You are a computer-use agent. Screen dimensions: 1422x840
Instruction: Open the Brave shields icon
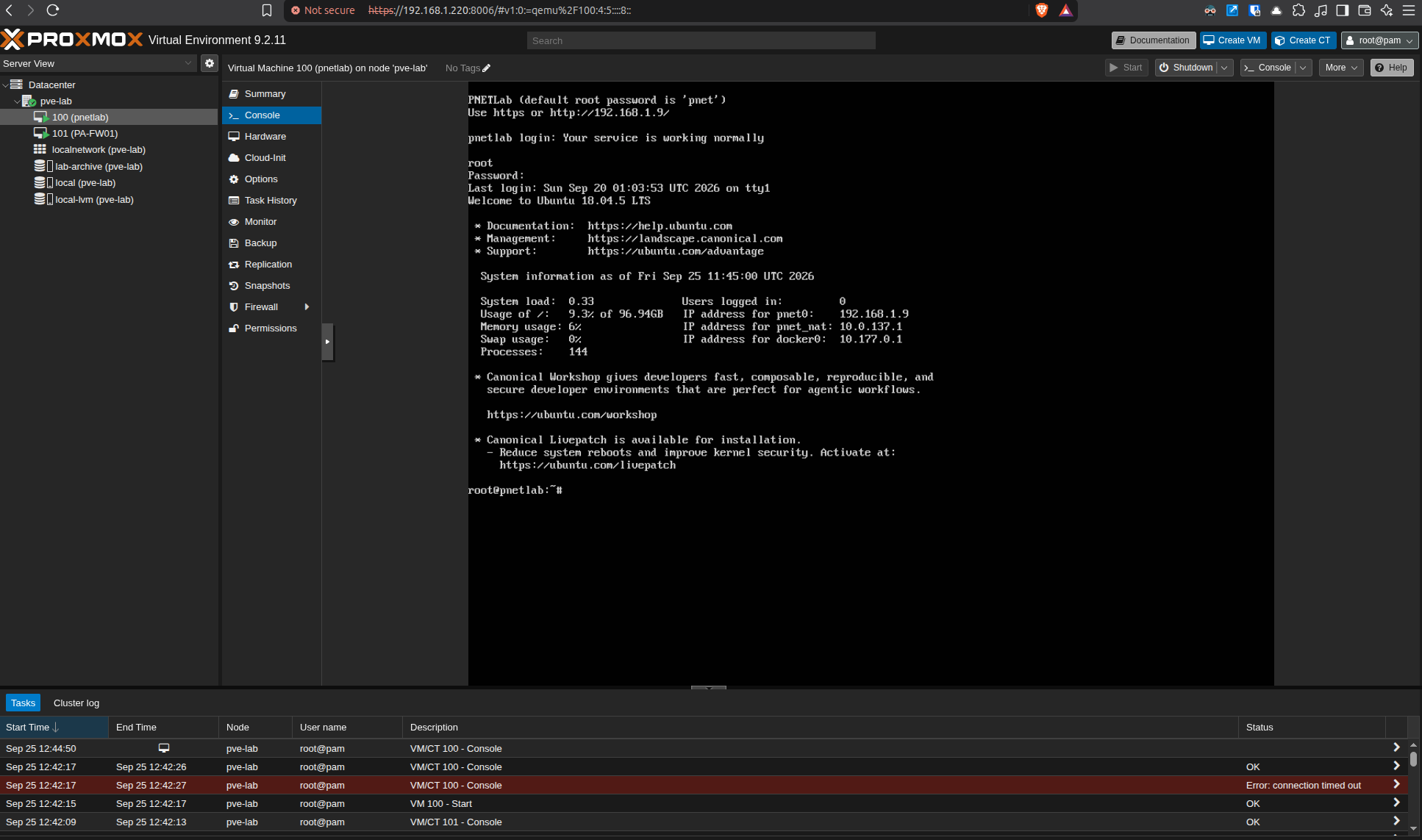1041,10
